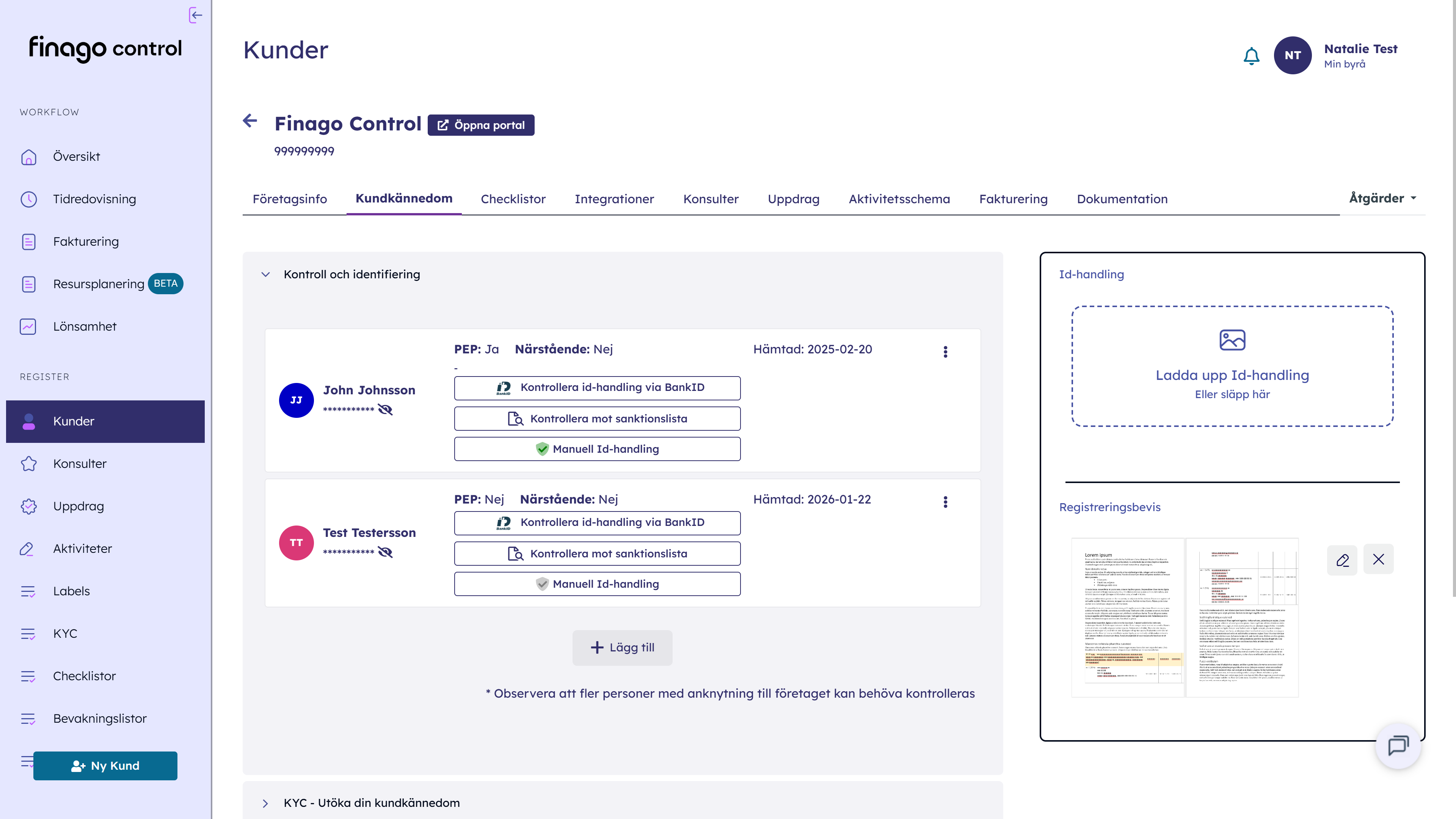This screenshot has height=819, width=1456.
Task: Click the notification bell icon
Action: coord(1251,55)
